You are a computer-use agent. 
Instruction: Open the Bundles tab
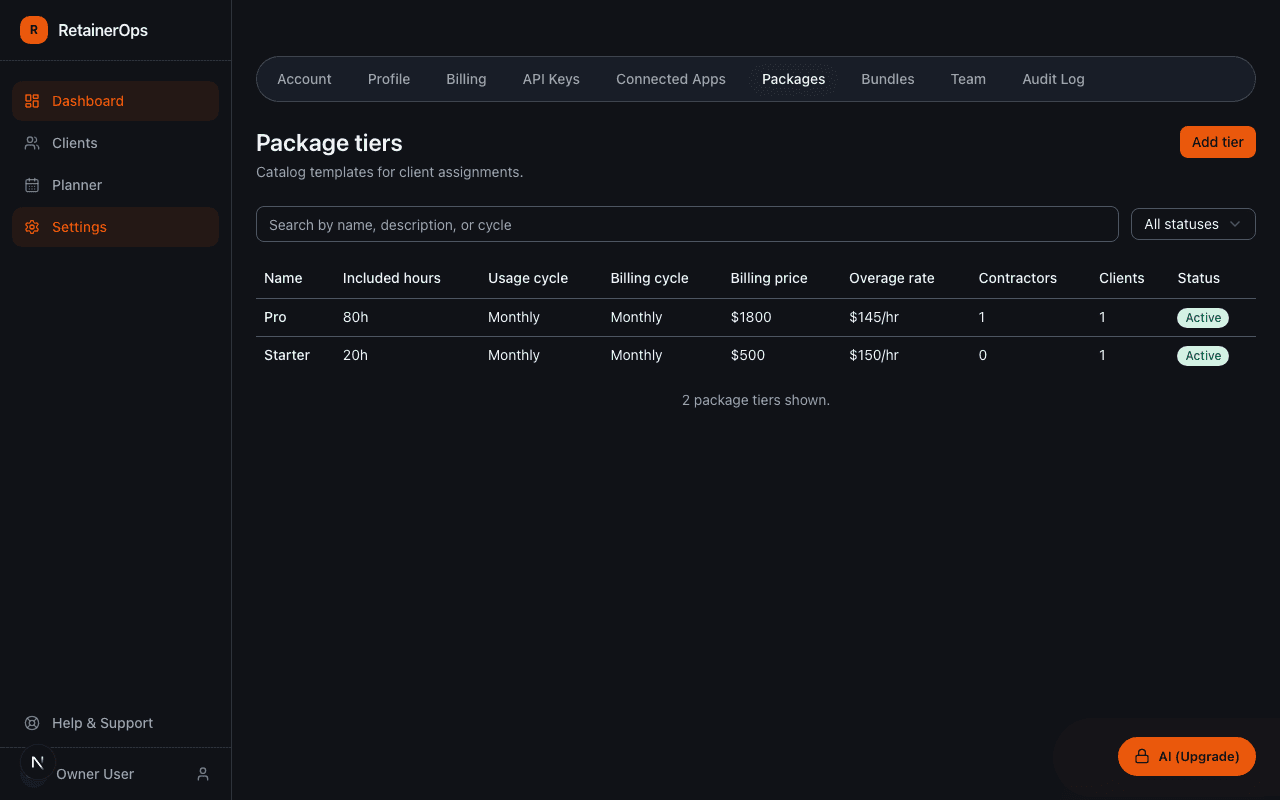click(x=888, y=79)
